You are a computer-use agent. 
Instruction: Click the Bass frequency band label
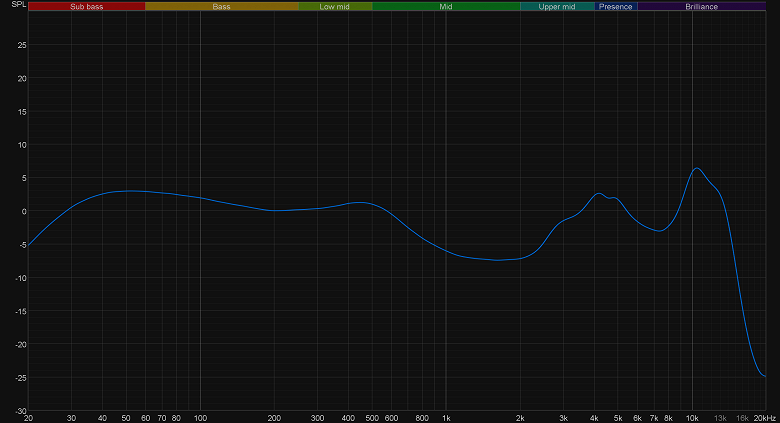click(221, 6)
